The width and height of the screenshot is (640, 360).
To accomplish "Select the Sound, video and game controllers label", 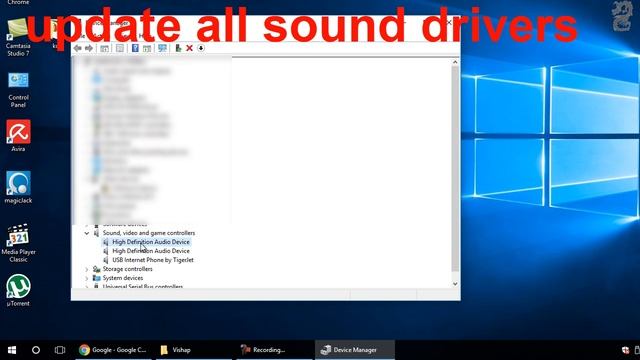I will tap(149, 233).
